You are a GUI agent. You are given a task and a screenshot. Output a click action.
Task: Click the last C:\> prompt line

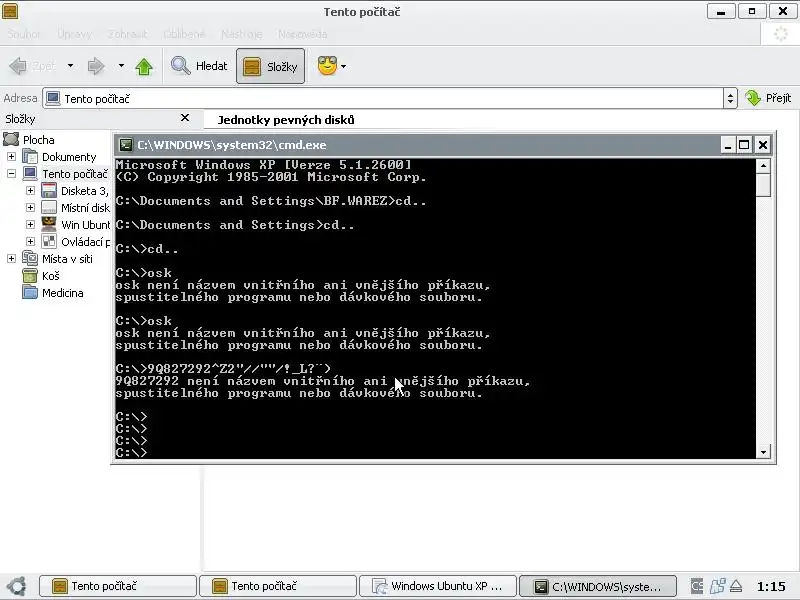[x=131, y=452]
